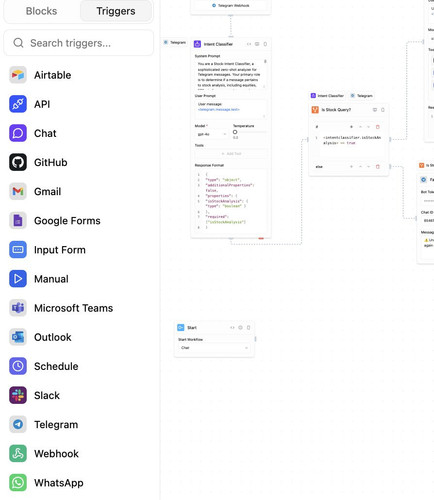434x500 pixels.
Task: Click the Intent Classifier block's purple agent icon
Action: (197, 44)
